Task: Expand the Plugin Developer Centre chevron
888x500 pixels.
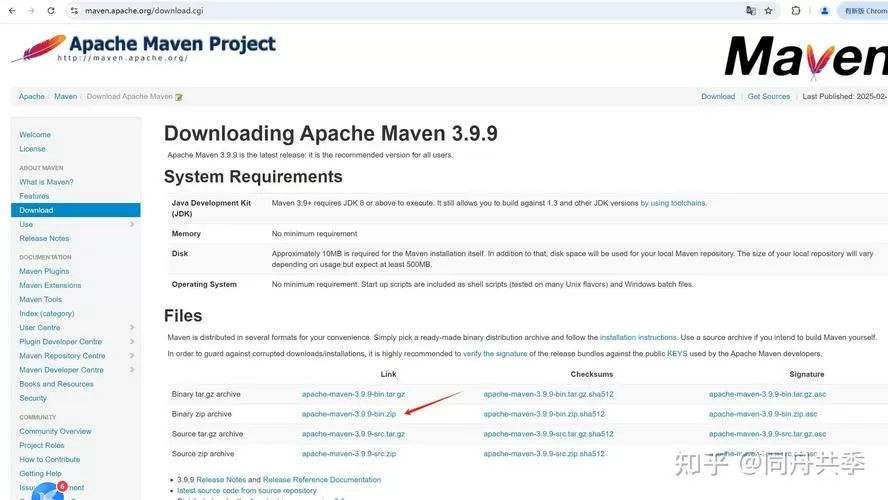Action: coord(132,341)
